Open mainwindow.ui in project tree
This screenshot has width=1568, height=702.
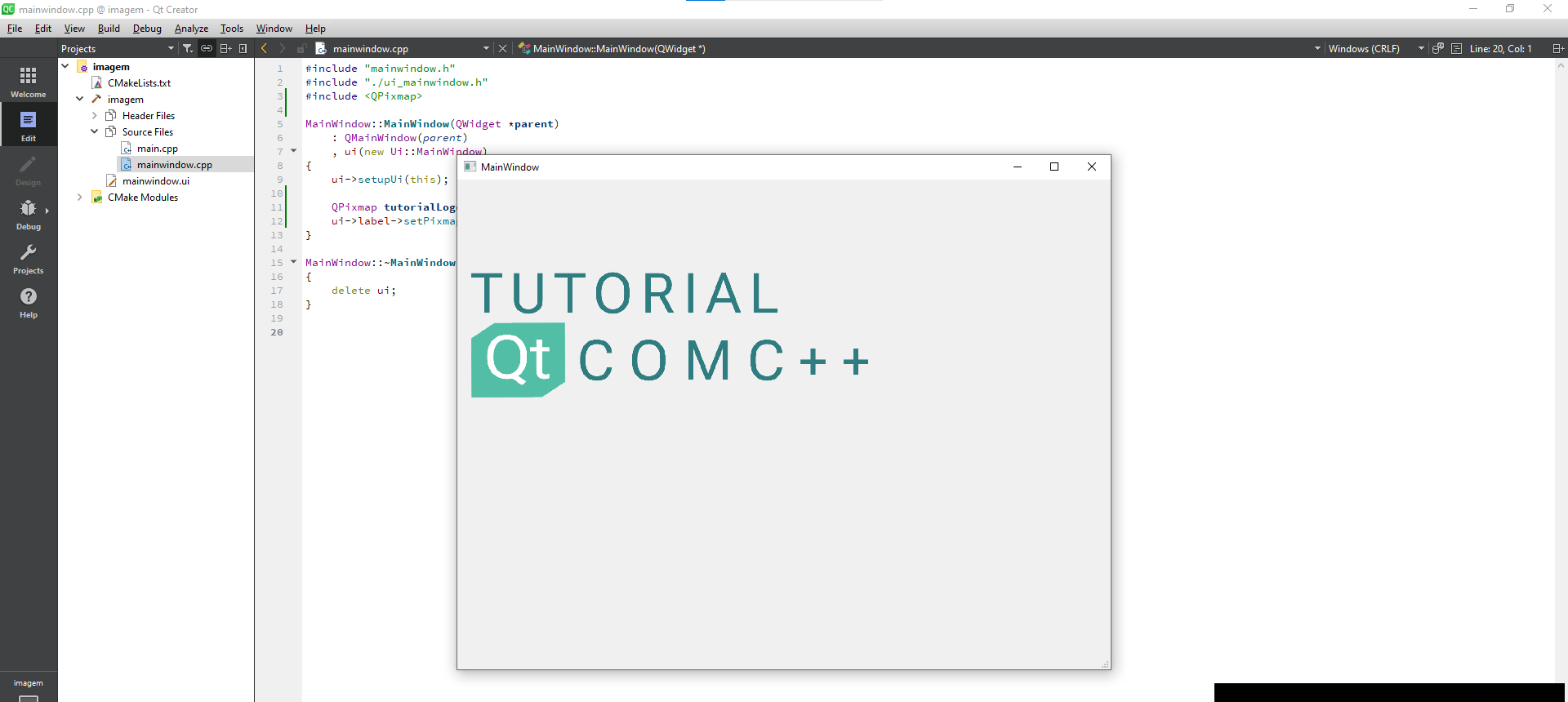pos(155,180)
